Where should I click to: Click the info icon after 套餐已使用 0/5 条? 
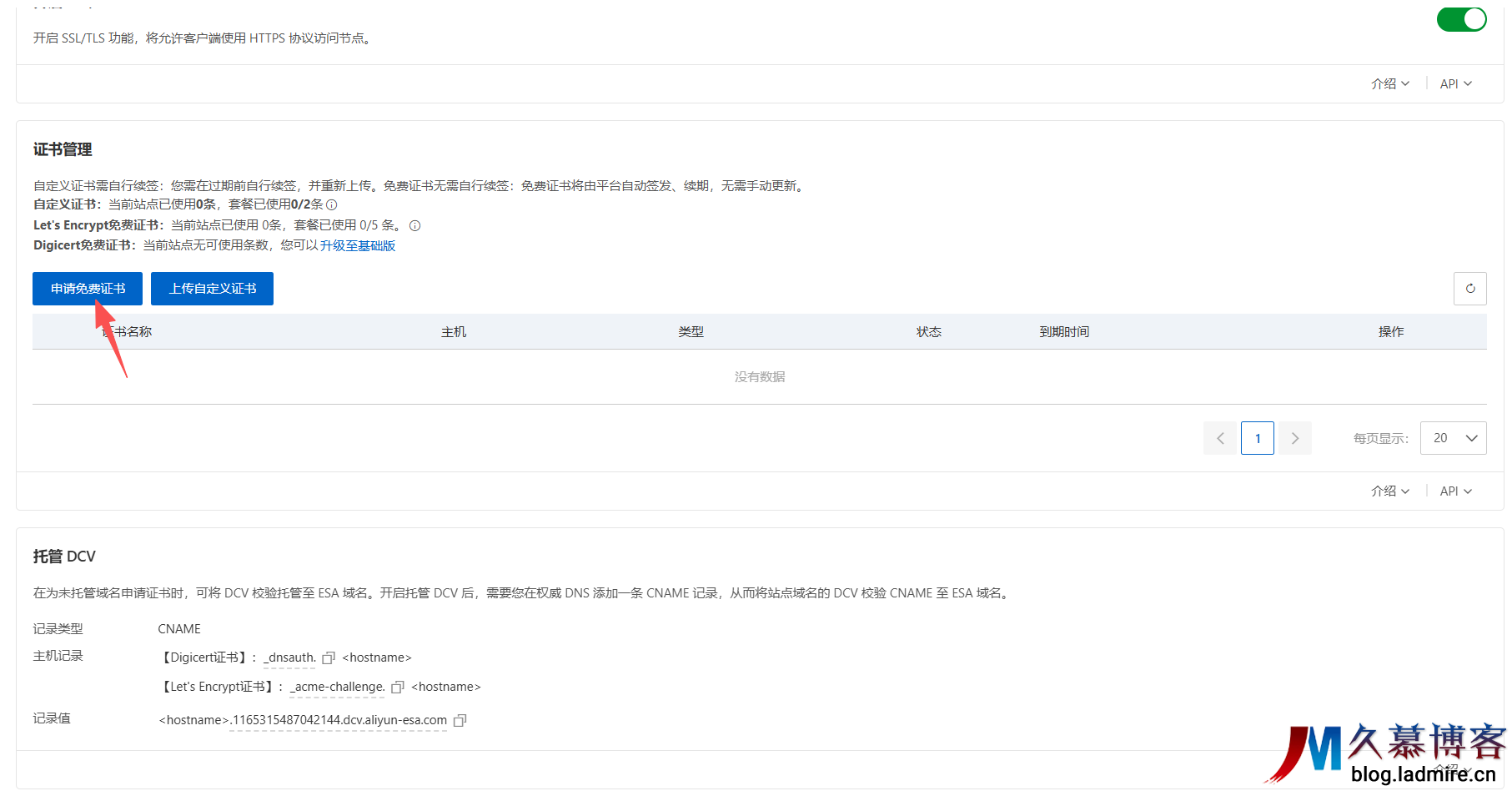coord(414,225)
